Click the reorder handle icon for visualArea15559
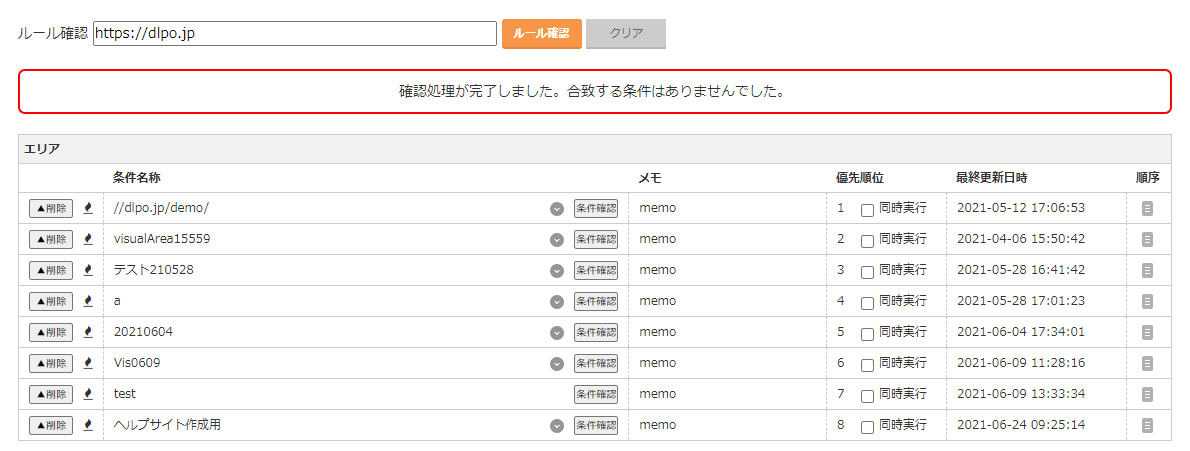This screenshot has height=451, width=1190. coord(1148,240)
